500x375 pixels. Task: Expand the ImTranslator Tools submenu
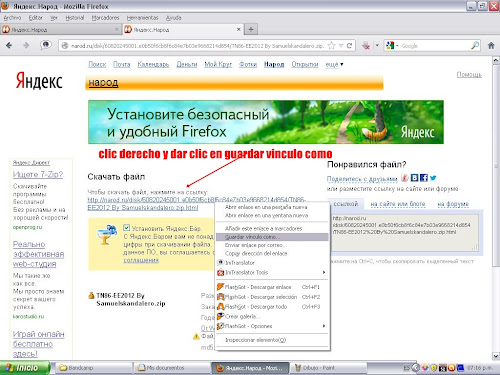click(272, 272)
